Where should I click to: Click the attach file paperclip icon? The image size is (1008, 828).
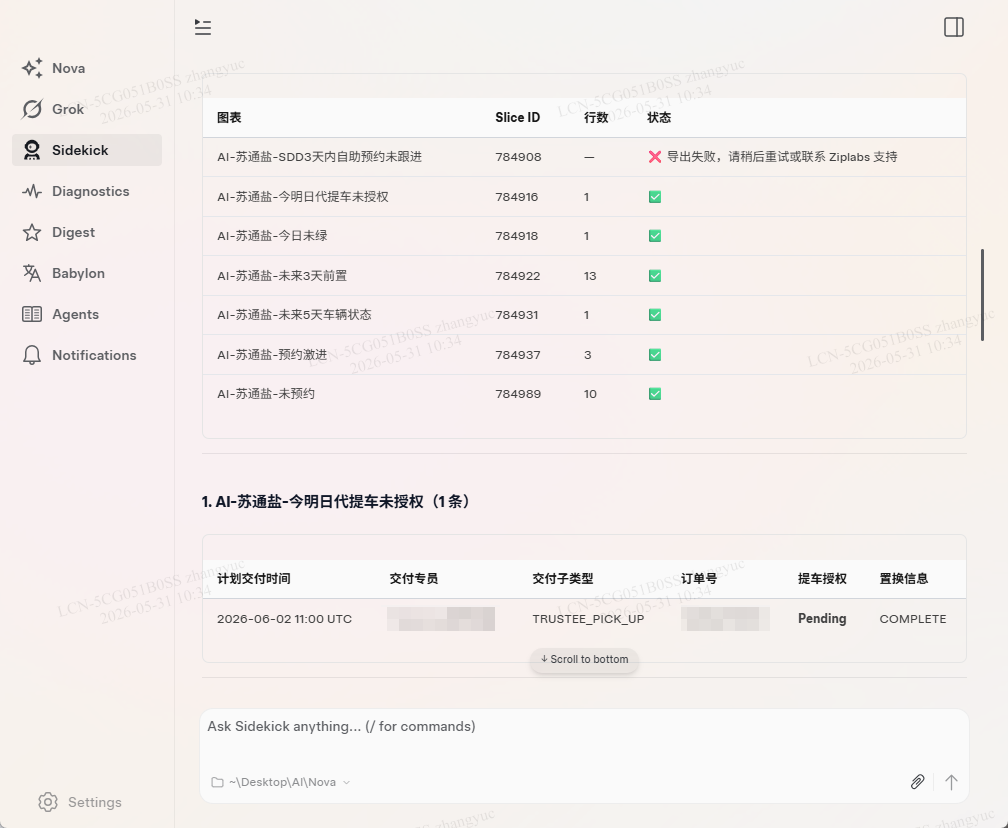pos(917,782)
